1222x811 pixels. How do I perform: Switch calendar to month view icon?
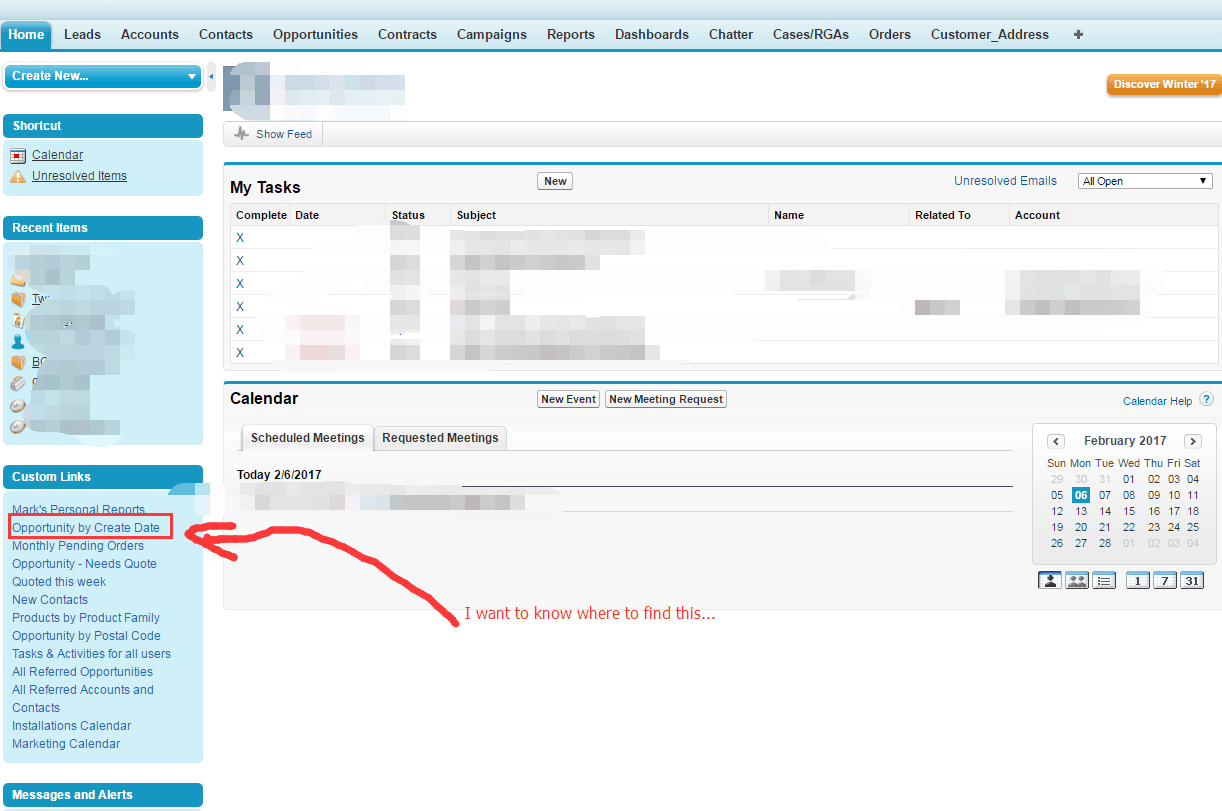coord(1191,580)
